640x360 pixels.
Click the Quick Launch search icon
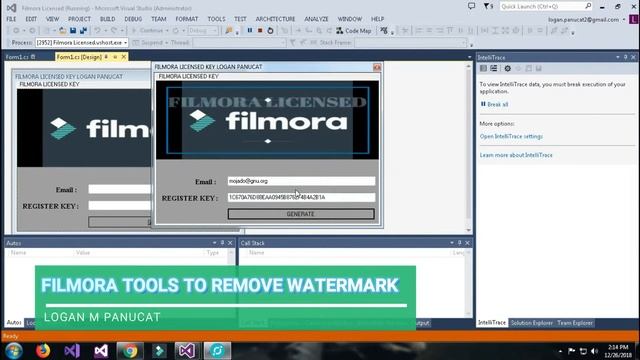click(x=588, y=6)
